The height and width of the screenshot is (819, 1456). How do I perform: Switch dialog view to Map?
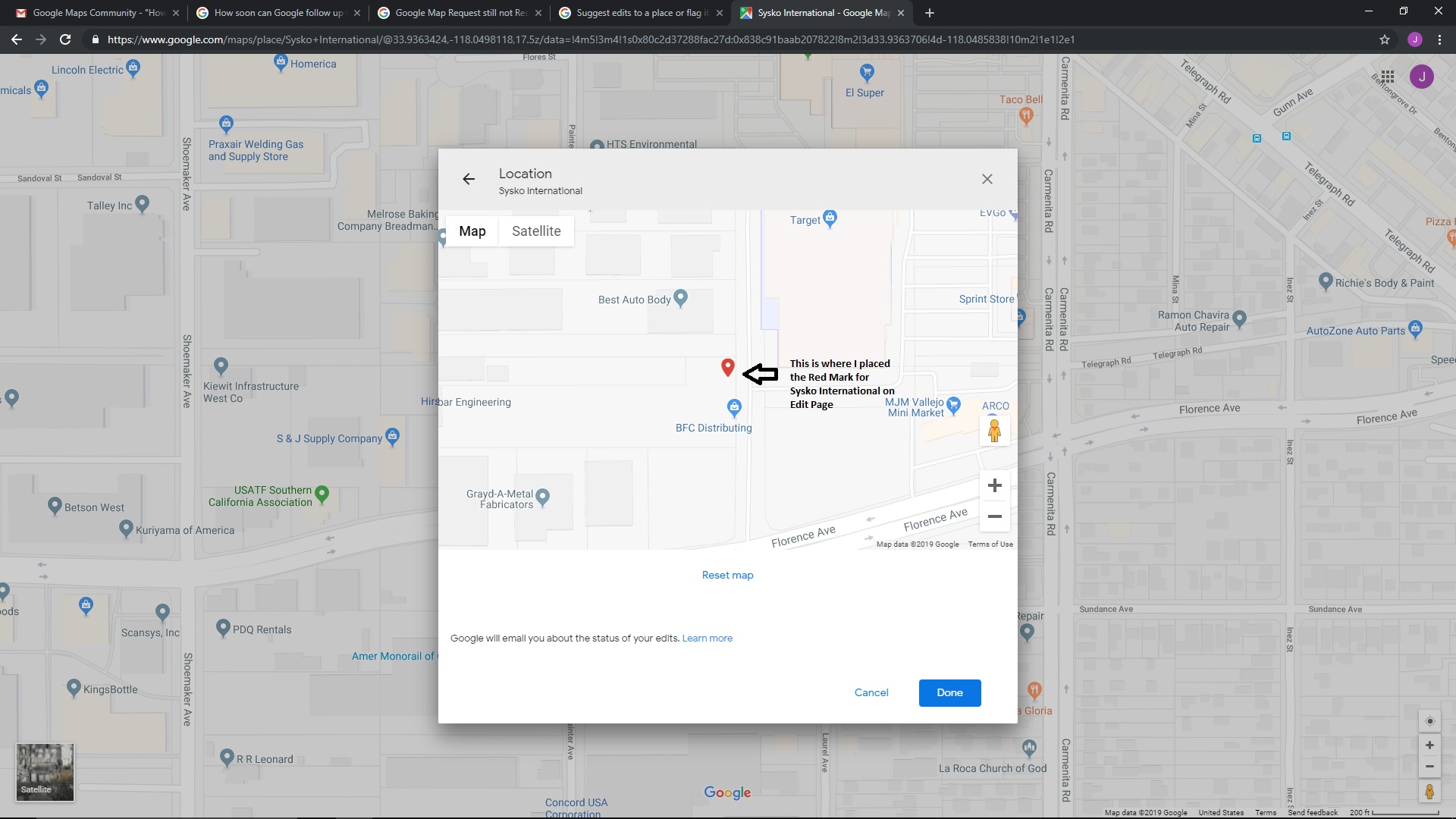pos(472,231)
